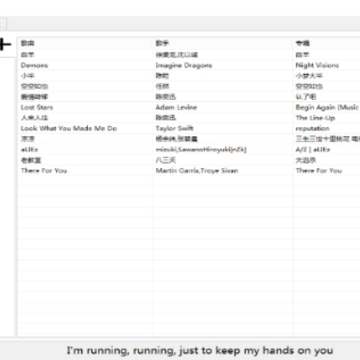
Task: Click the 三生三世十里桃花 album cell
Action: pyautogui.click(x=327, y=139)
